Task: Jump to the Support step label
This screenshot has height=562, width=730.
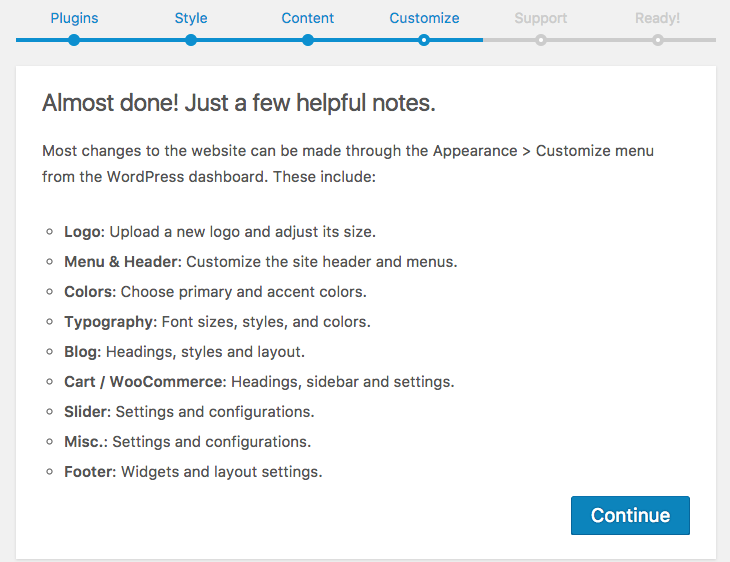Action: click(541, 18)
